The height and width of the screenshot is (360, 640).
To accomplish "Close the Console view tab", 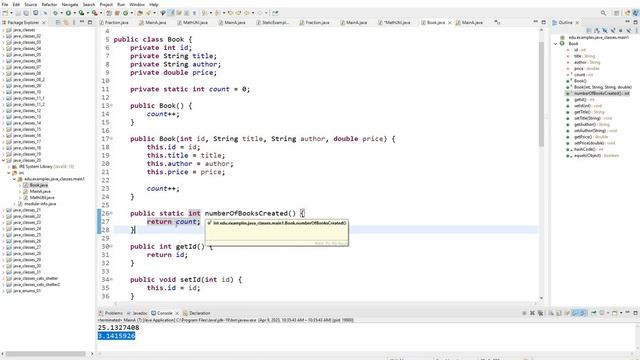I will [x=177, y=313].
